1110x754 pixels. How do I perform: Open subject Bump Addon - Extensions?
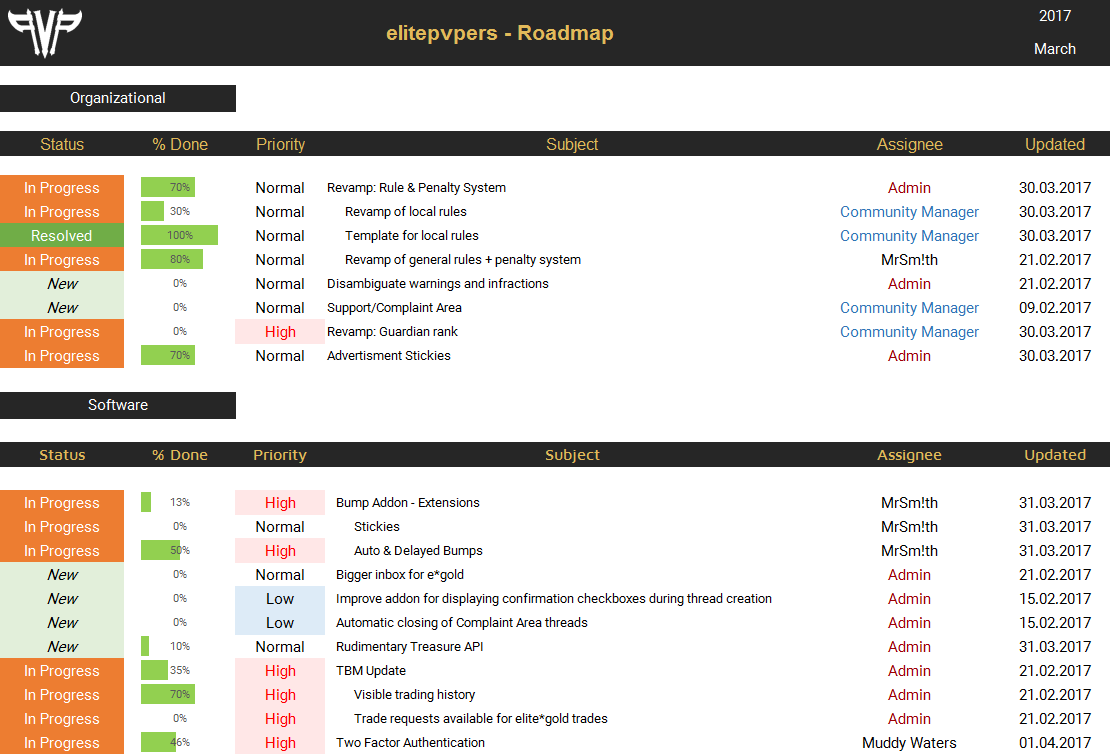[x=408, y=503]
